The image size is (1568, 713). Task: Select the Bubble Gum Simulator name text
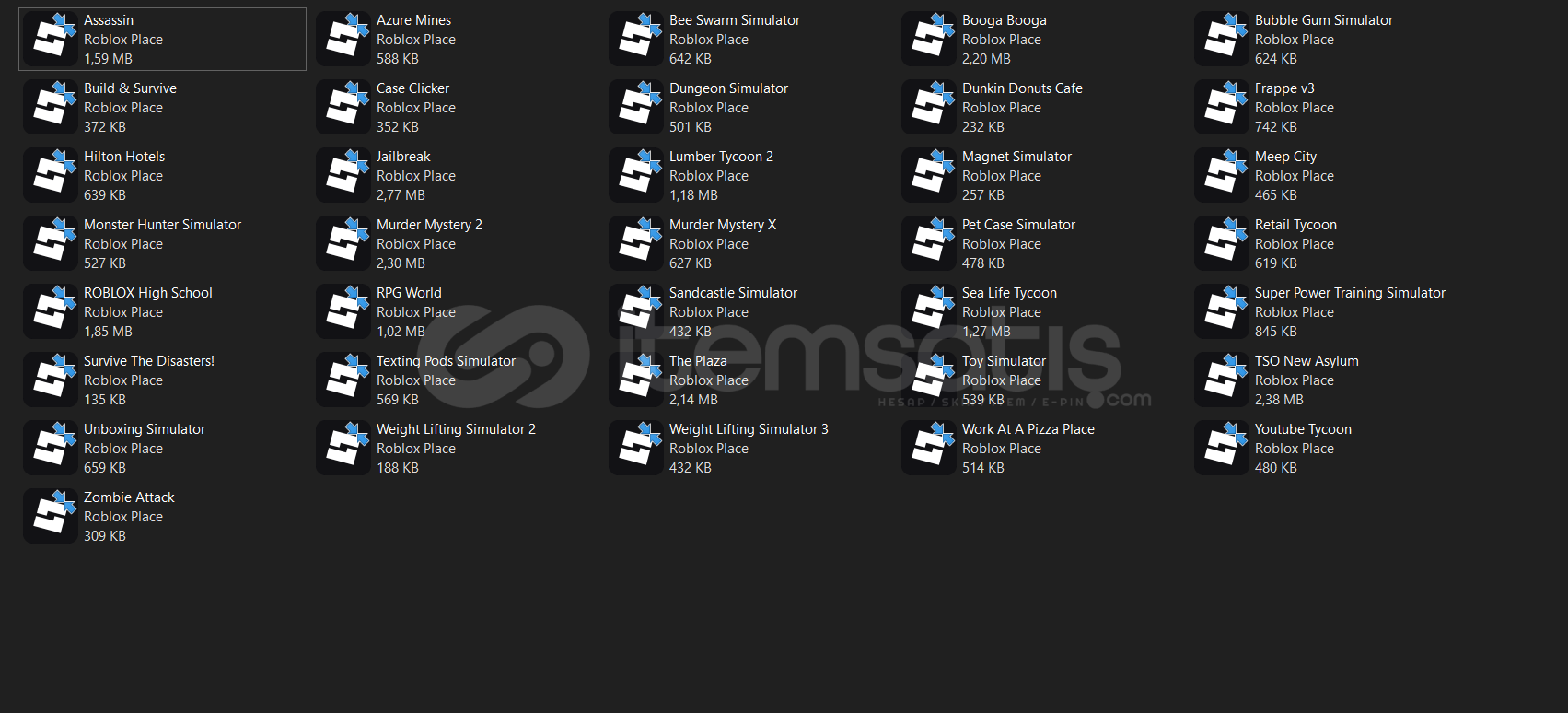point(1324,20)
